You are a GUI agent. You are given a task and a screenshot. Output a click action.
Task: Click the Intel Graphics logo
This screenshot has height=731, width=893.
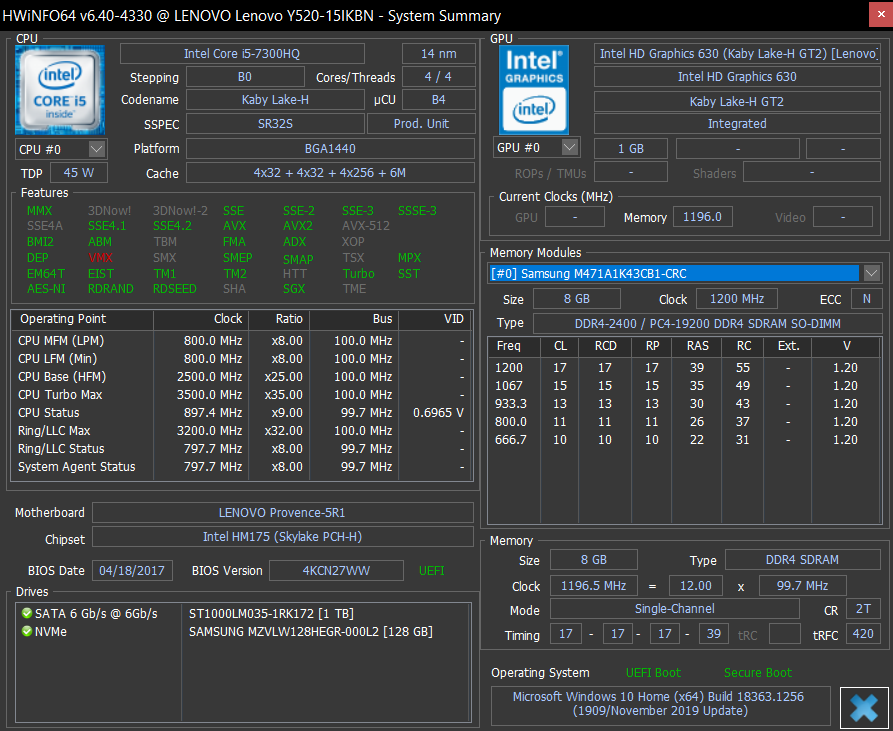point(534,90)
